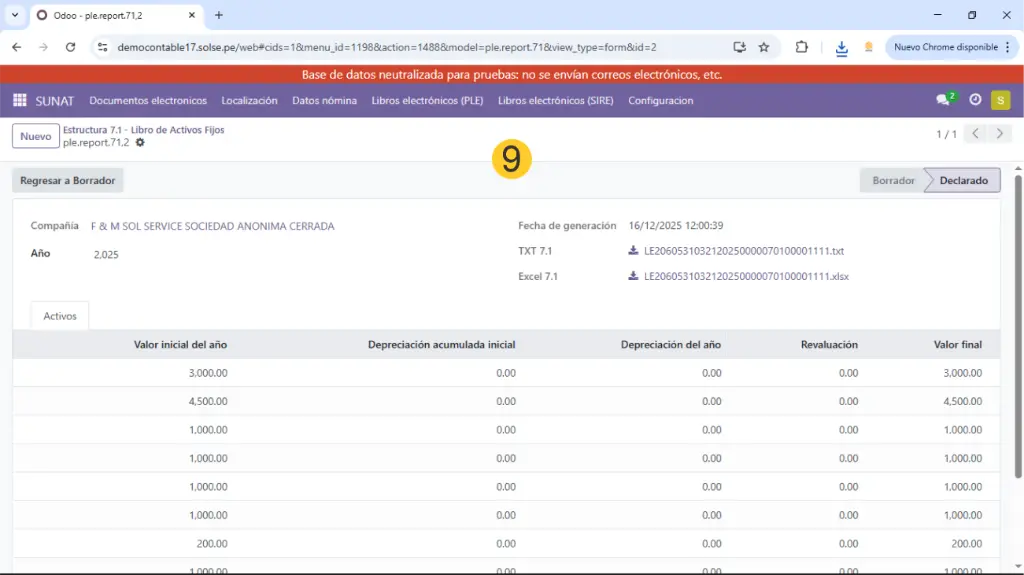Click the Borrador status stage
Viewport: 1024px width, 575px height.
point(892,181)
